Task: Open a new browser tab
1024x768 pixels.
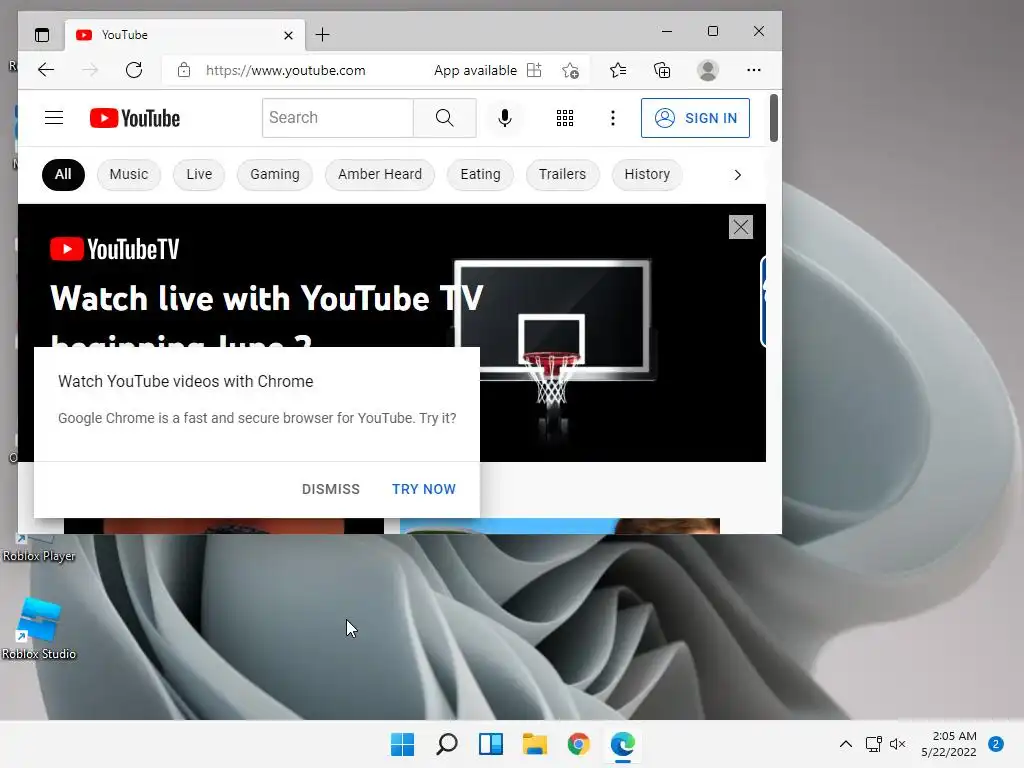Action: point(322,35)
